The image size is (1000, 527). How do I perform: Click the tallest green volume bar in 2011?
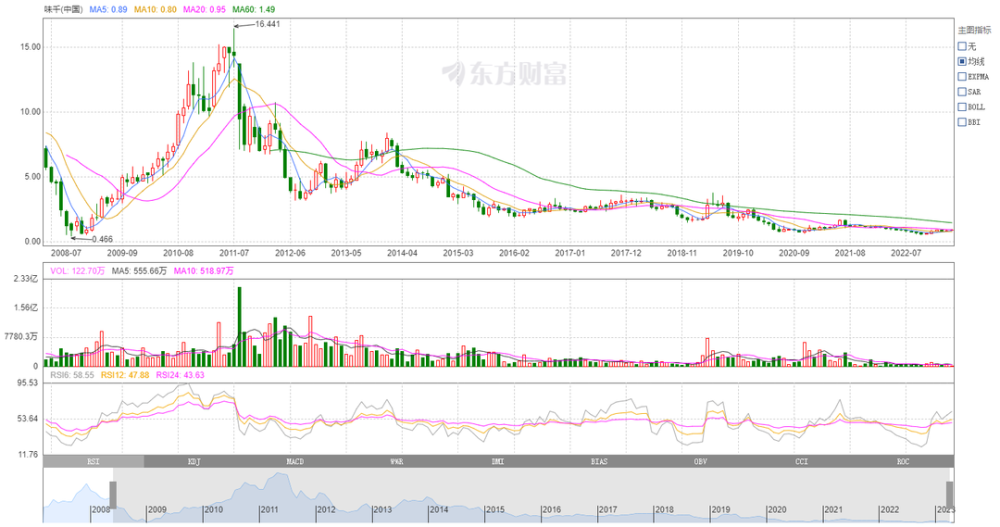[240, 327]
